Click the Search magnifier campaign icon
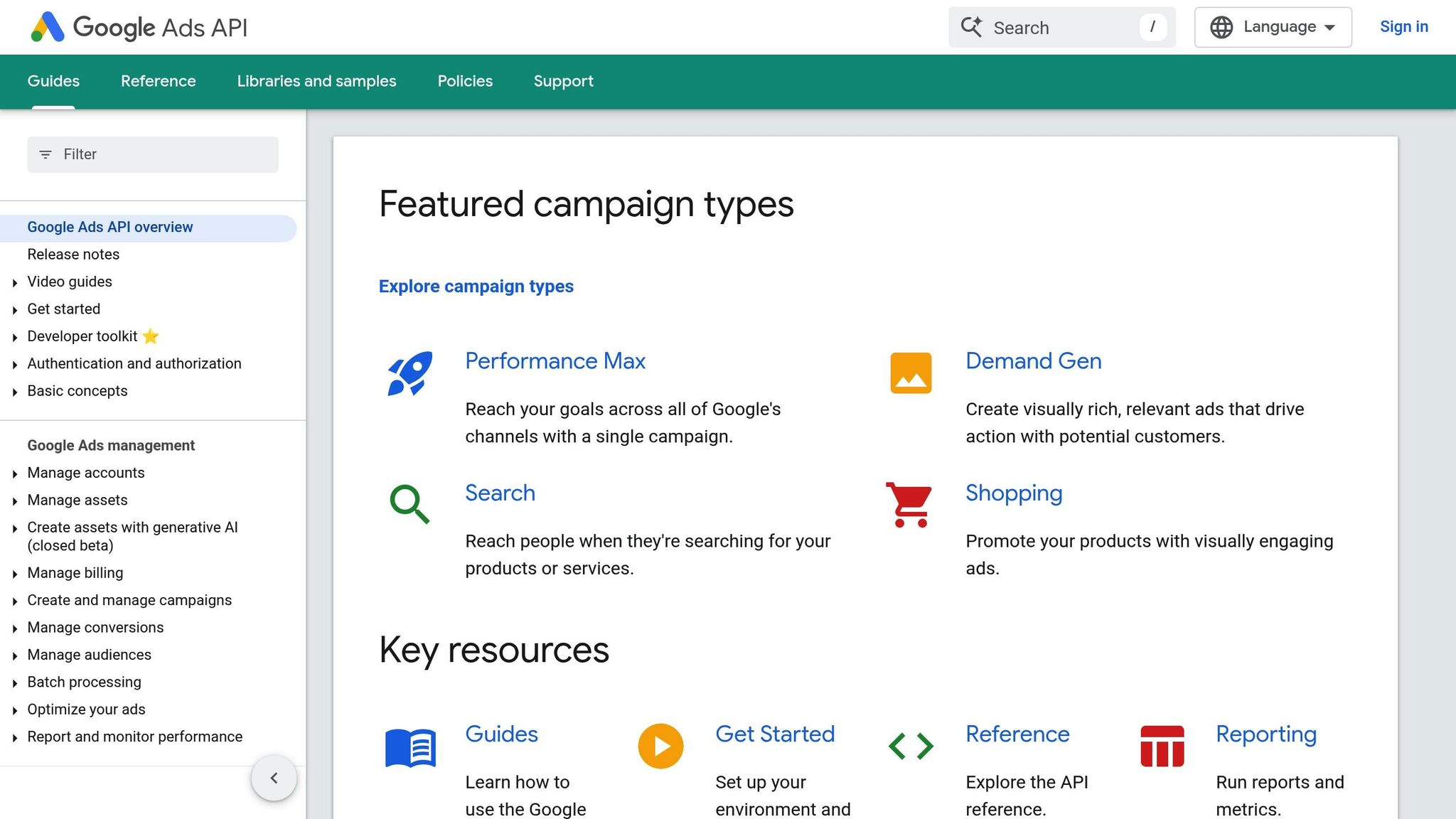Image resolution: width=1456 pixels, height=819 pixels. click(410, 504)
